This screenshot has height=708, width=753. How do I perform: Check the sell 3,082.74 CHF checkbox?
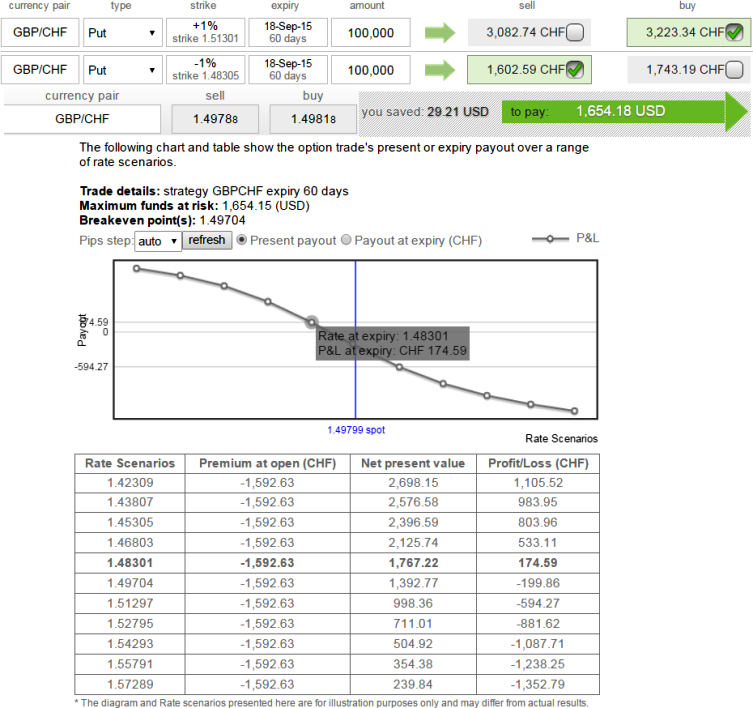pos(575,33)
